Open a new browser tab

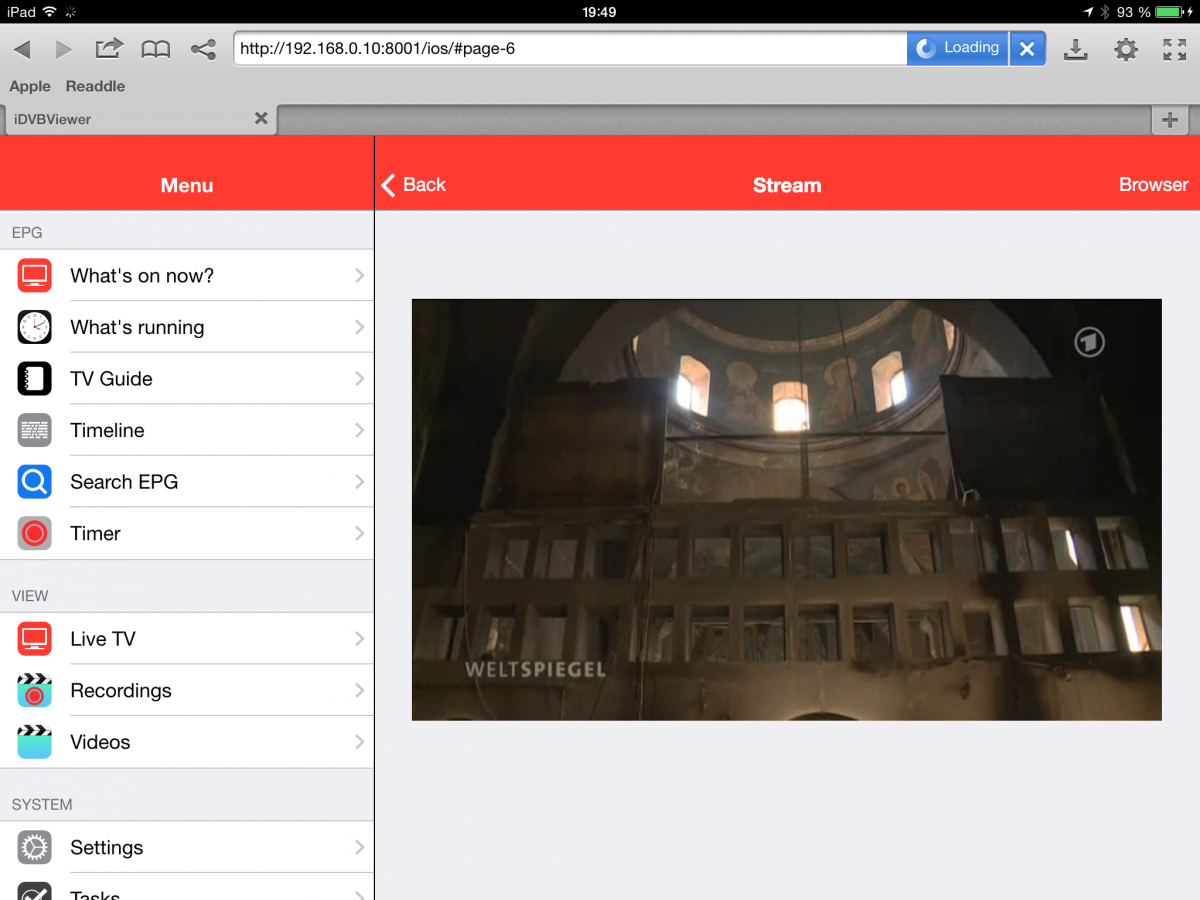click(x=1169, y=120)
